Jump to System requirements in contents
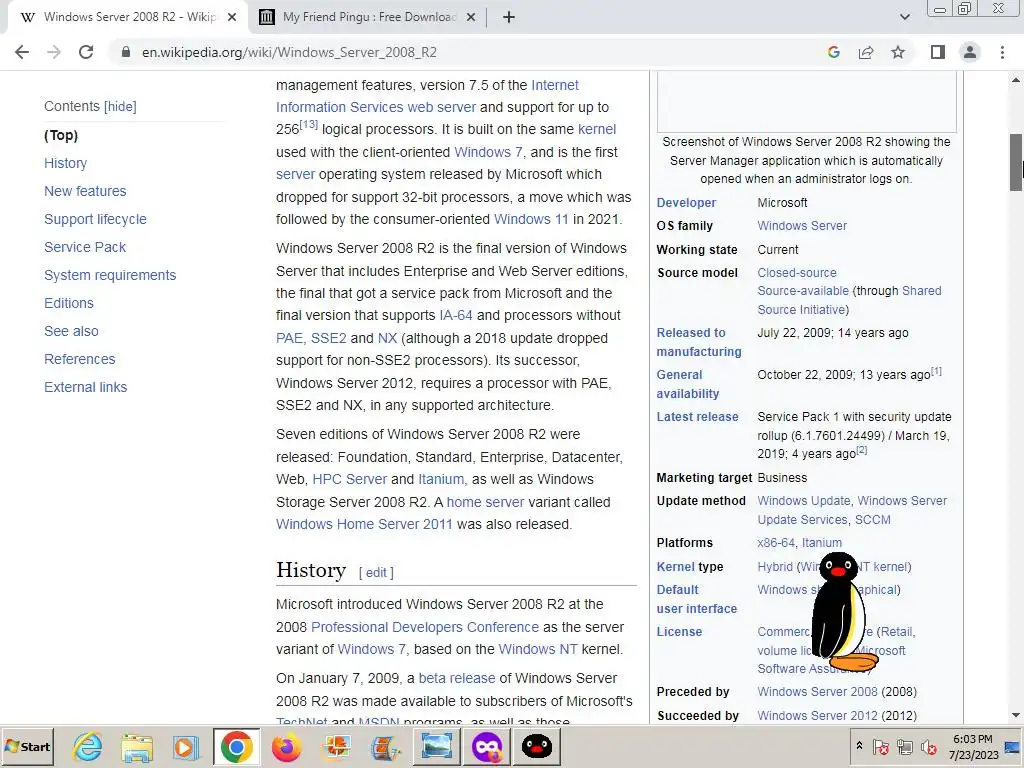Image resolution: width=1024 pixels, height=768 pixels. click(110, 276)
